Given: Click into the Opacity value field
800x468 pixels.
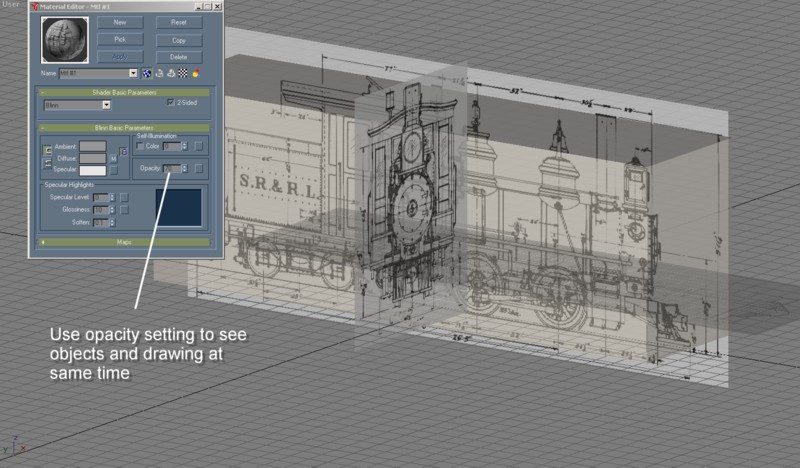Looking at the screenshot, I should pyautogui.click(x=172, y=168).
